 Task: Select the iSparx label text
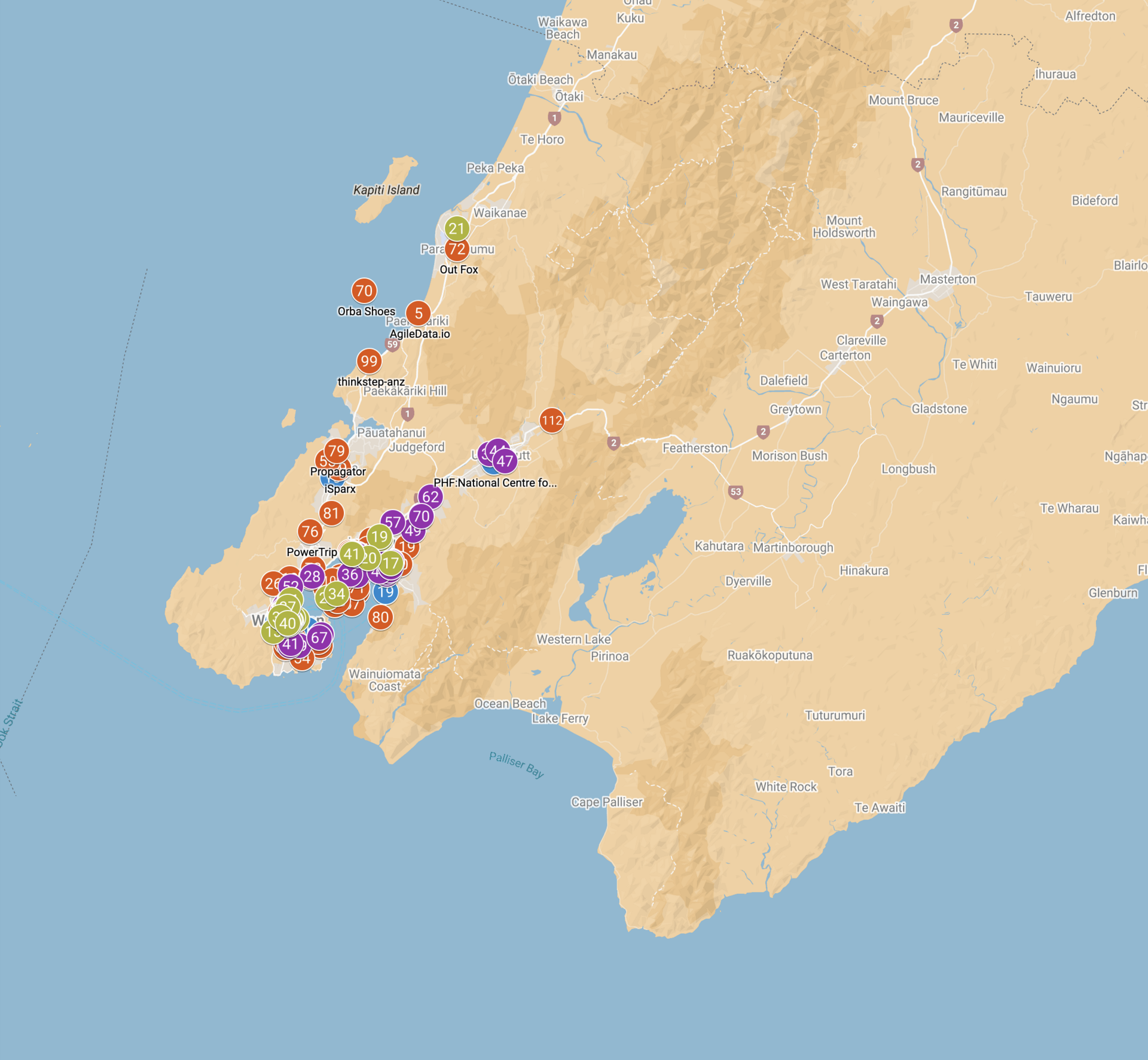340,488
